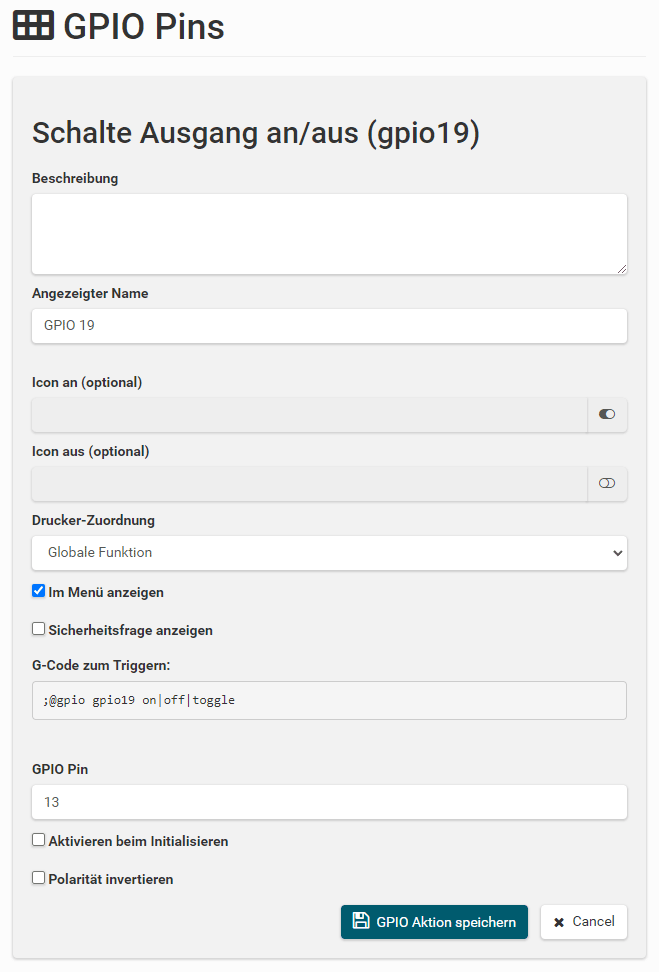
Task: Click the X icon on Cancel
Action: pyautogui.click(x=559, y=922)
